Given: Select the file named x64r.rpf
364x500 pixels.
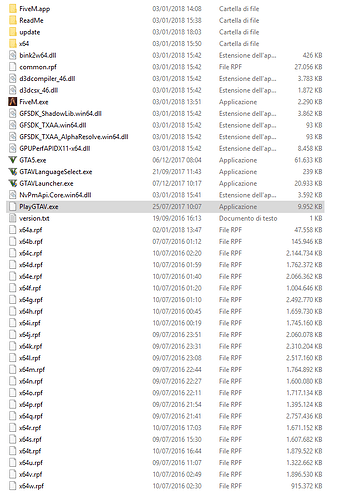Looking at the screenshot, I should (x=30, y=428).
